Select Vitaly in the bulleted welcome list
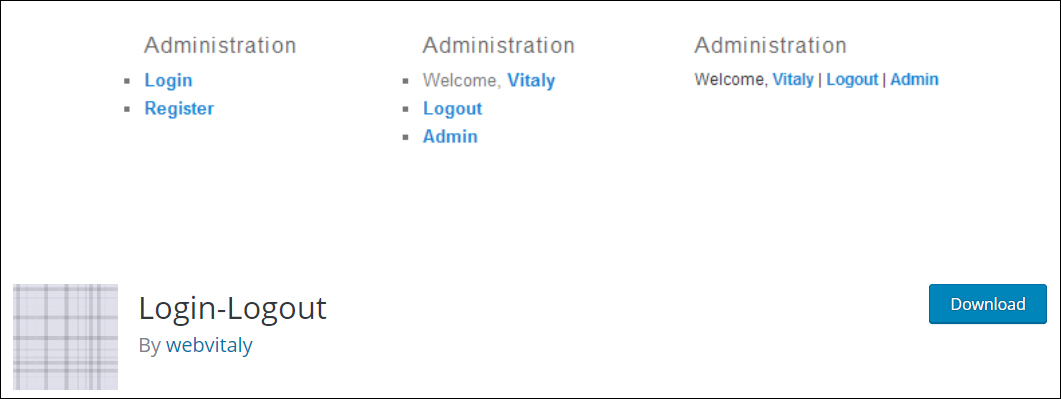The height and width of the screenshot is (399, 1061). pos(531,80)
